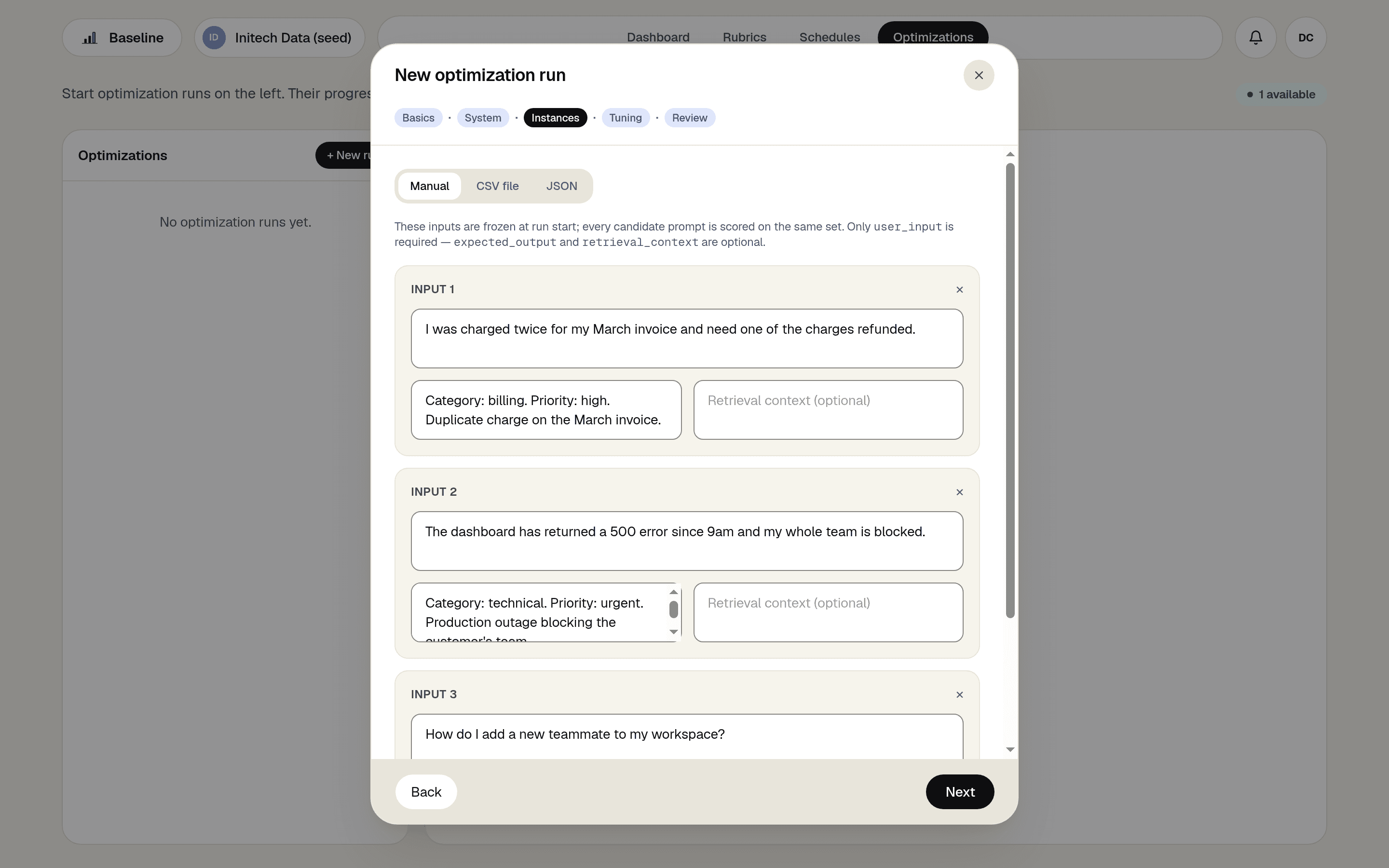Switch to Manual input mode
Viewport: 1389px width, 868px height.
429,186
